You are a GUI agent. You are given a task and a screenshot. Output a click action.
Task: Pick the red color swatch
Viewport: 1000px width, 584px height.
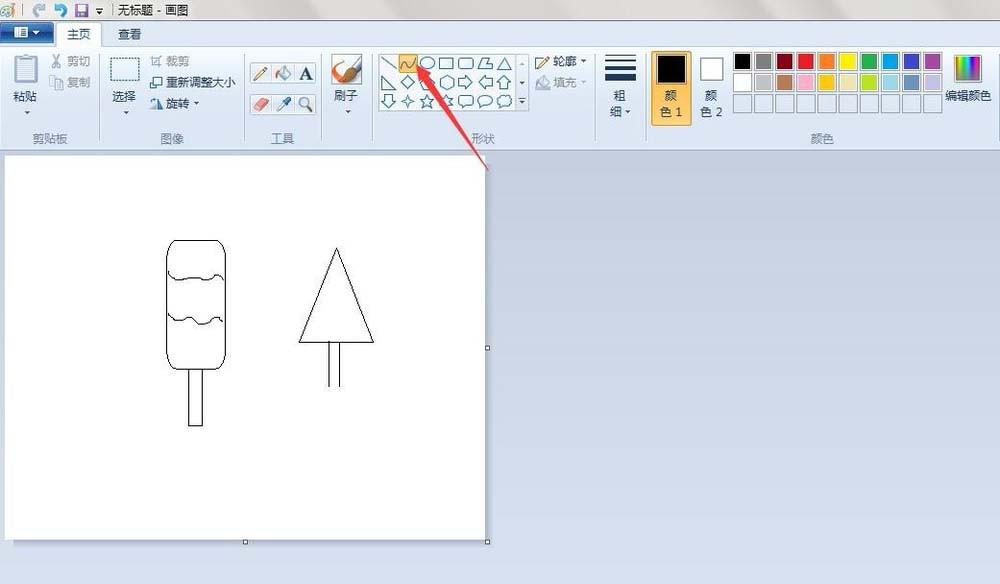805,62
